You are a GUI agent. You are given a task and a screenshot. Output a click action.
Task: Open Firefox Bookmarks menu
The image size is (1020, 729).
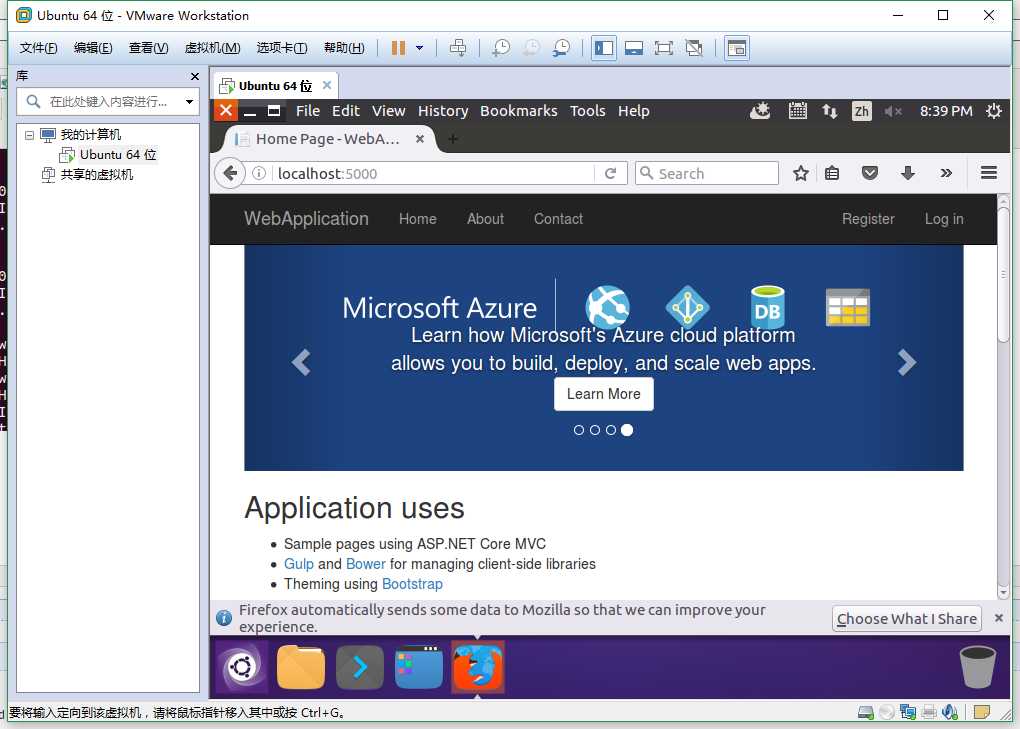click(518, 111)
